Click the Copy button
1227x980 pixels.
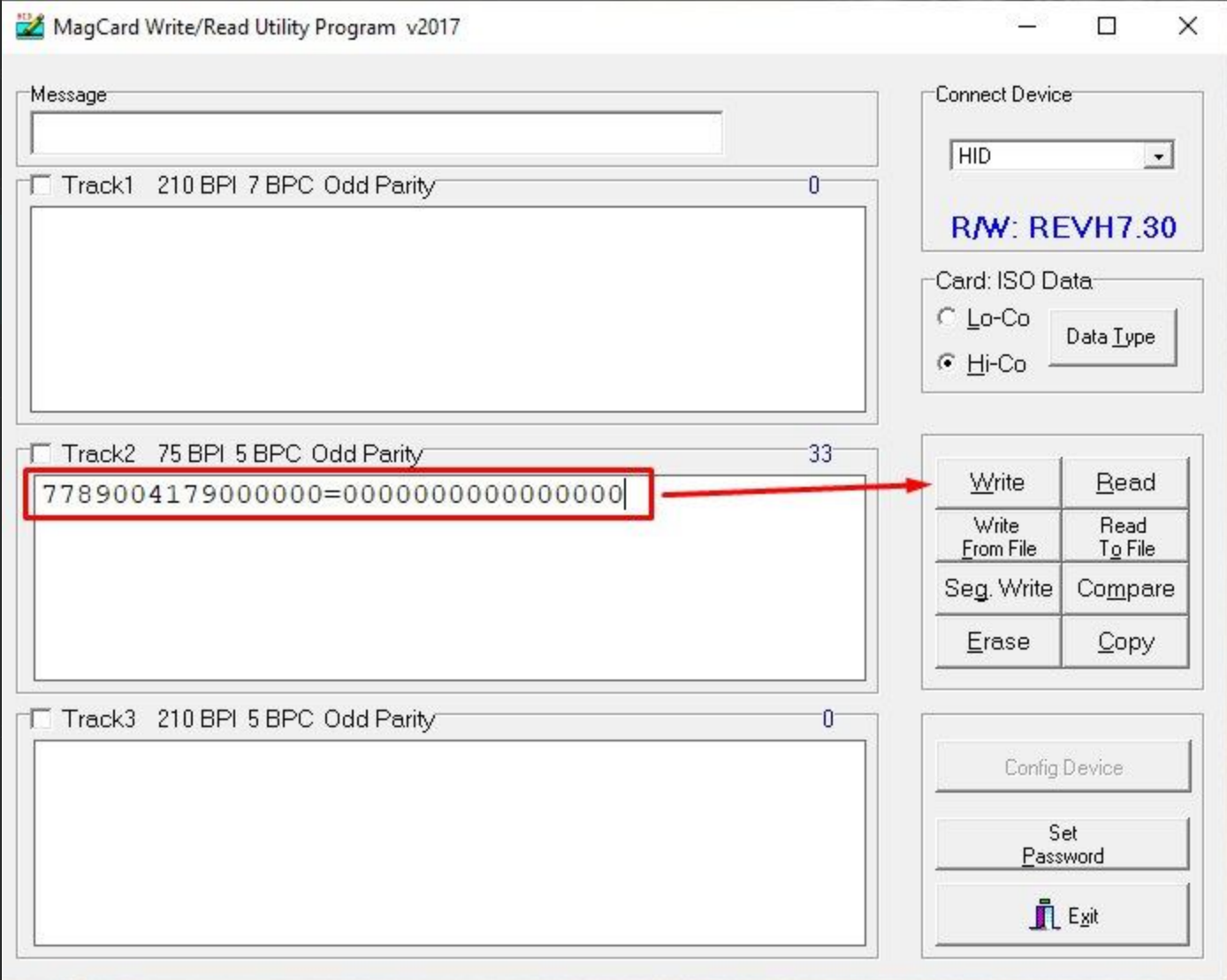1125,642
